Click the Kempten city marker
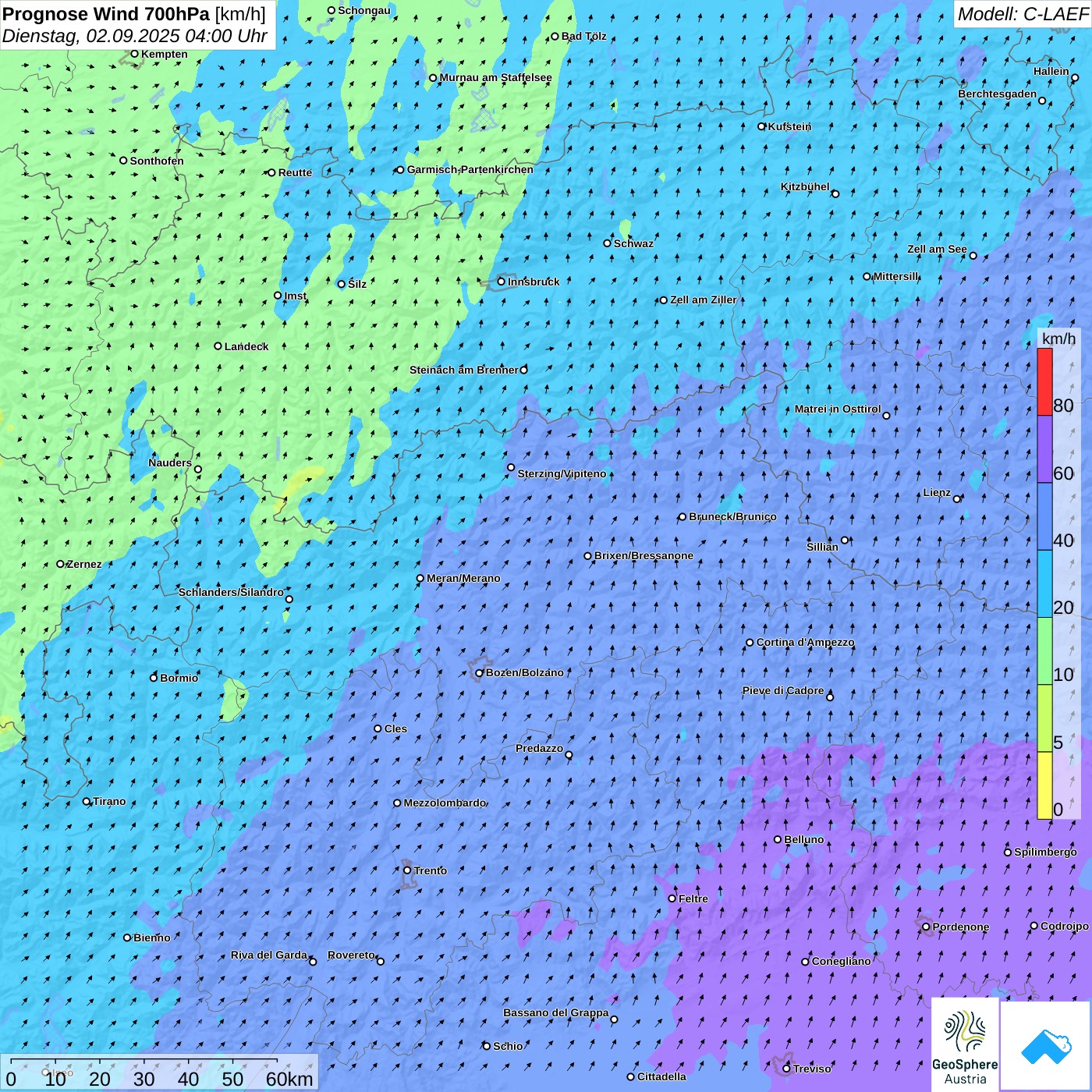 pyautogui.click(x=135, y=54)
